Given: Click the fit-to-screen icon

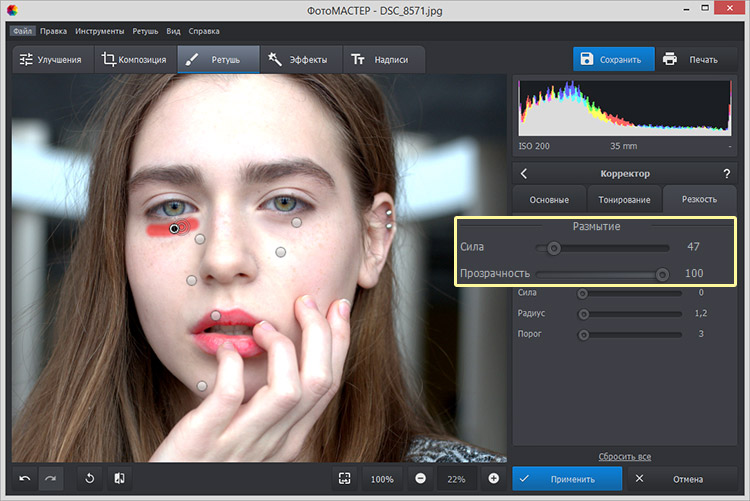Looking at the screenshot, I should pos(344,479).
